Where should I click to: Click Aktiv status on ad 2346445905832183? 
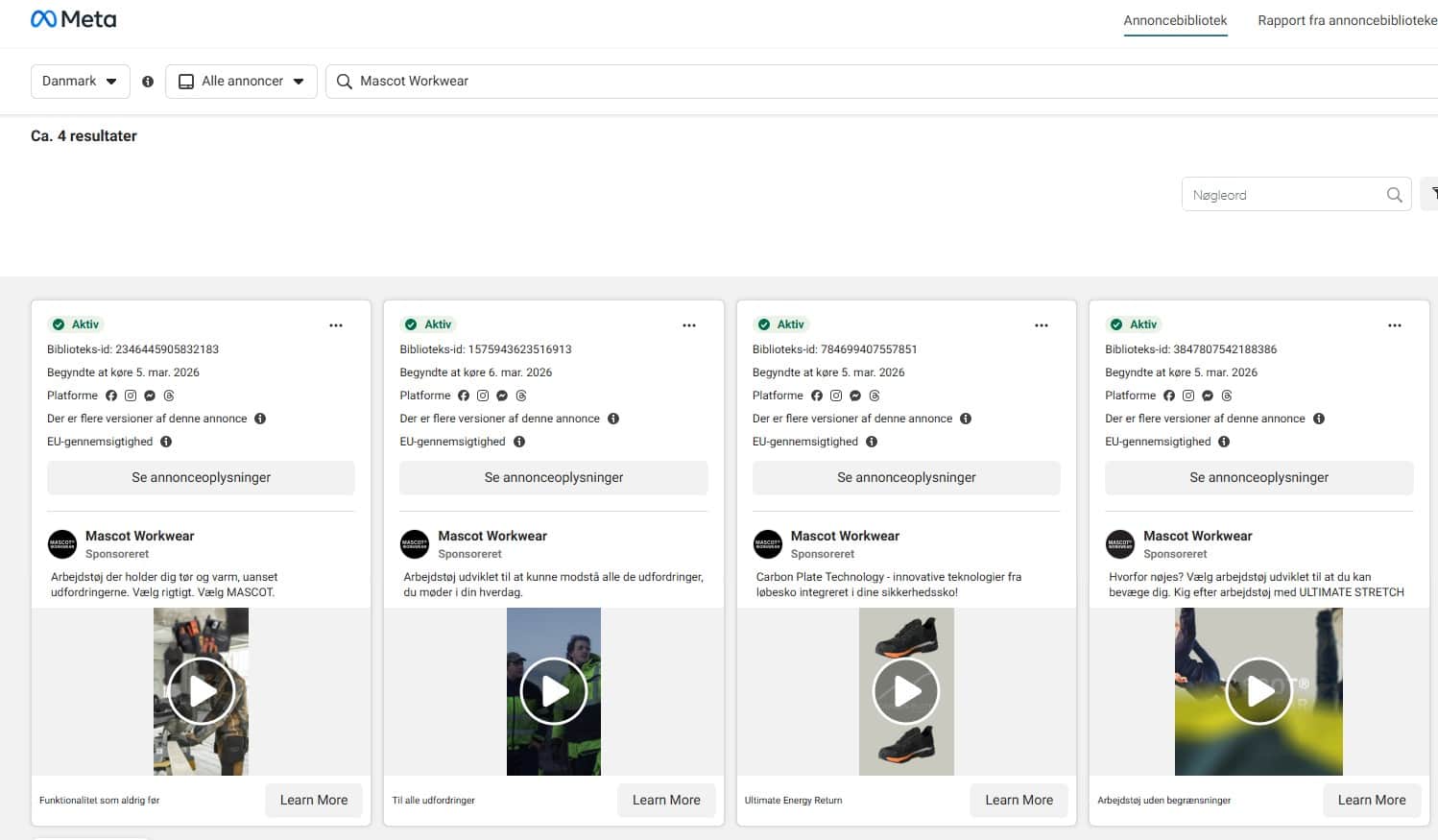[76, 324]
